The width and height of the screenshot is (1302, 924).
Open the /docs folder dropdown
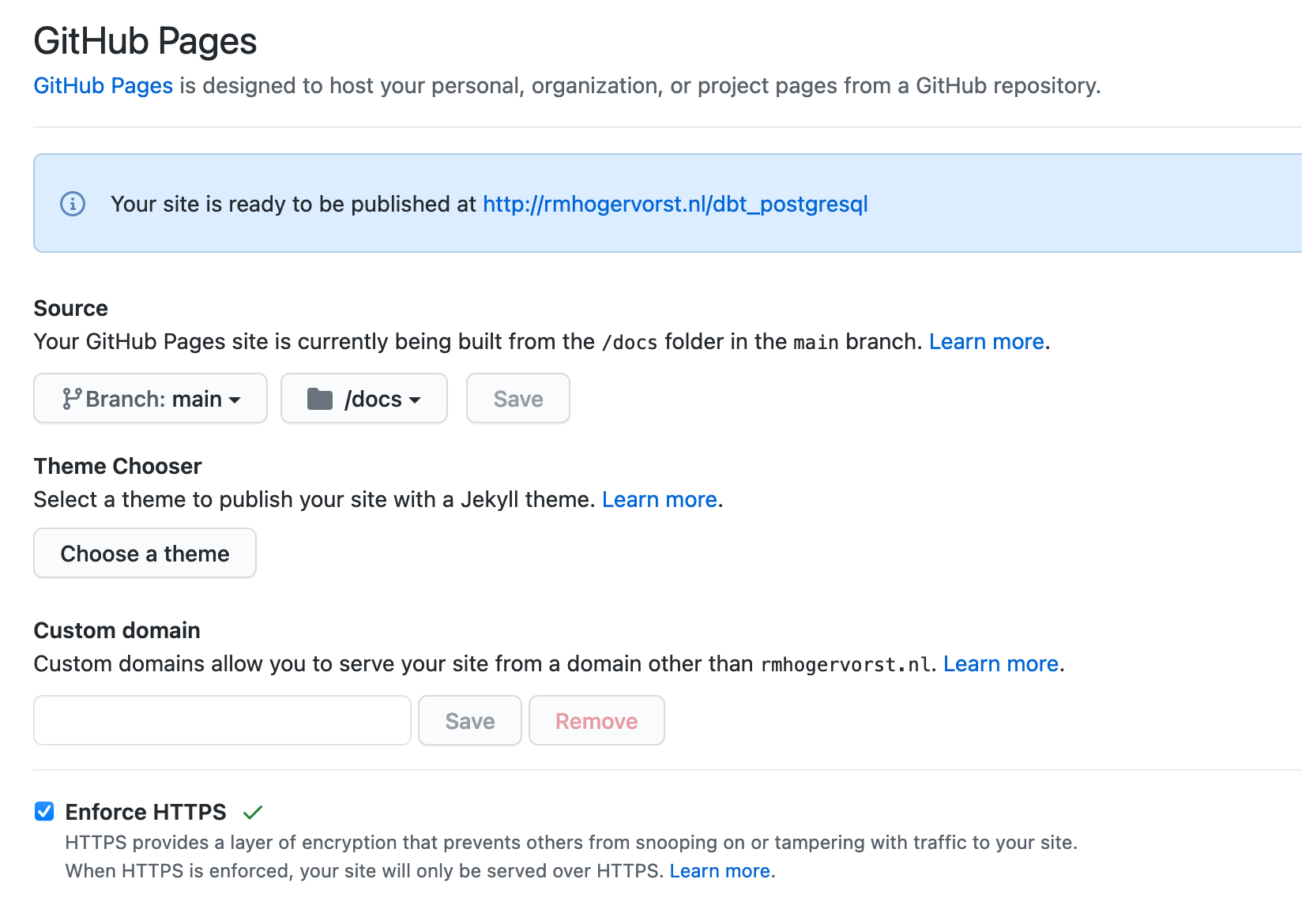click(364, 398)
